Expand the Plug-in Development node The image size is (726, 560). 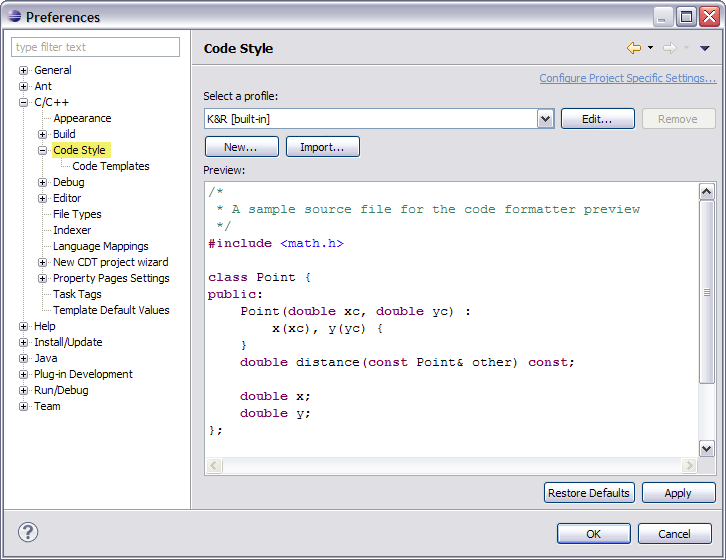coord(23,374)
